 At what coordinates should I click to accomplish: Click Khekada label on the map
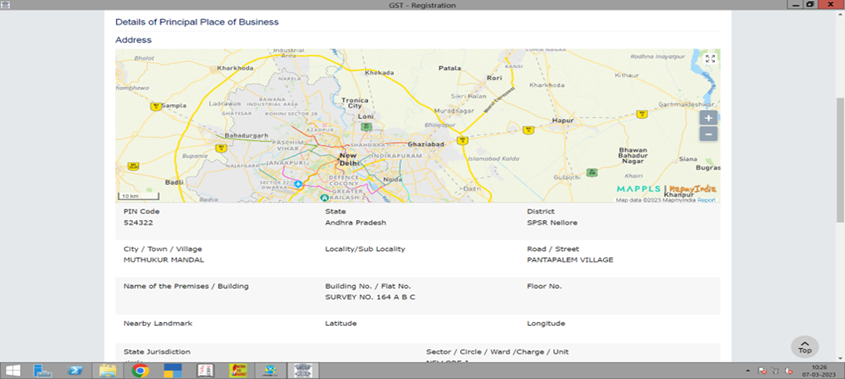point(379,73)
